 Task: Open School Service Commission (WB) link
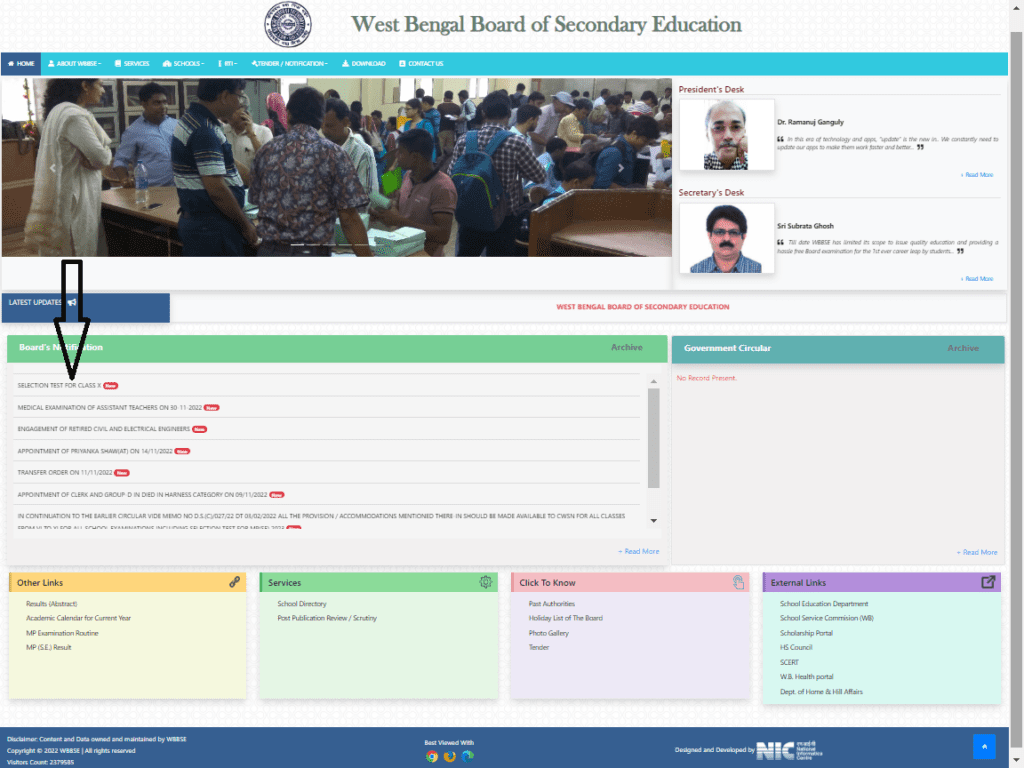coord(827,618)
